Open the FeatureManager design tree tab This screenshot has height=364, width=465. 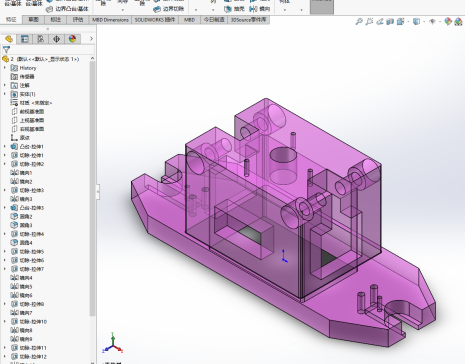(9, 39)
